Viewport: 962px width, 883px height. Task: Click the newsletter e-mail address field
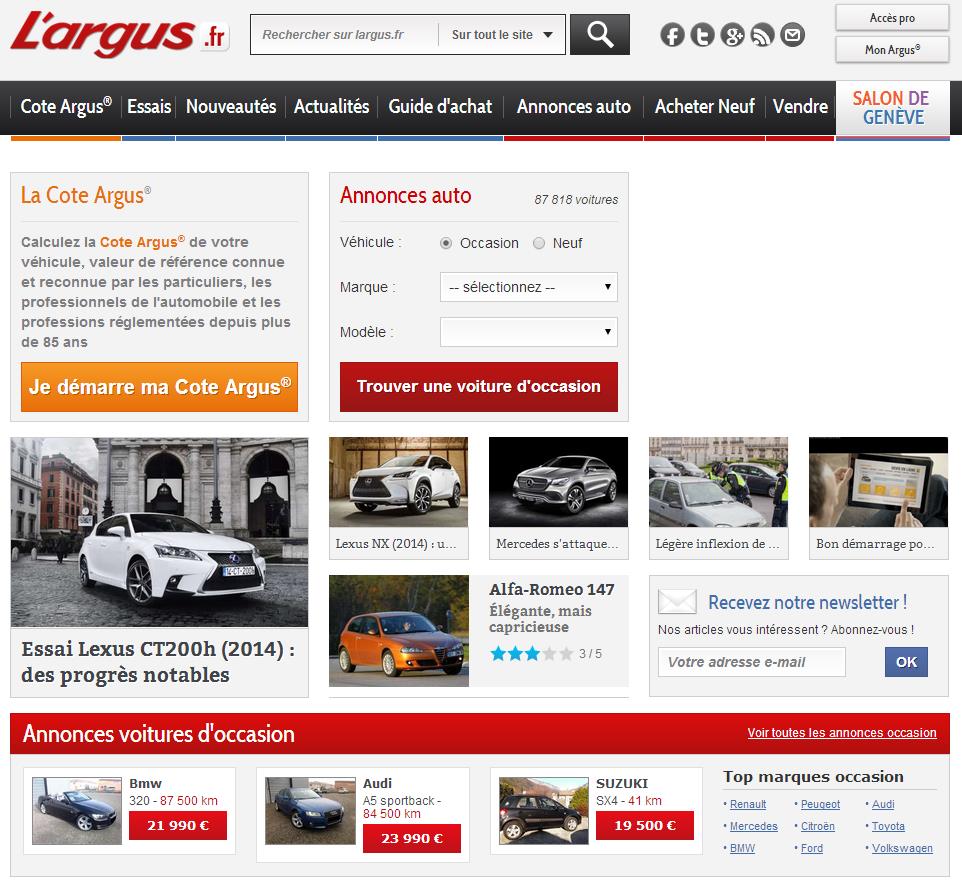pyautogui.click(x=751, y=662)
